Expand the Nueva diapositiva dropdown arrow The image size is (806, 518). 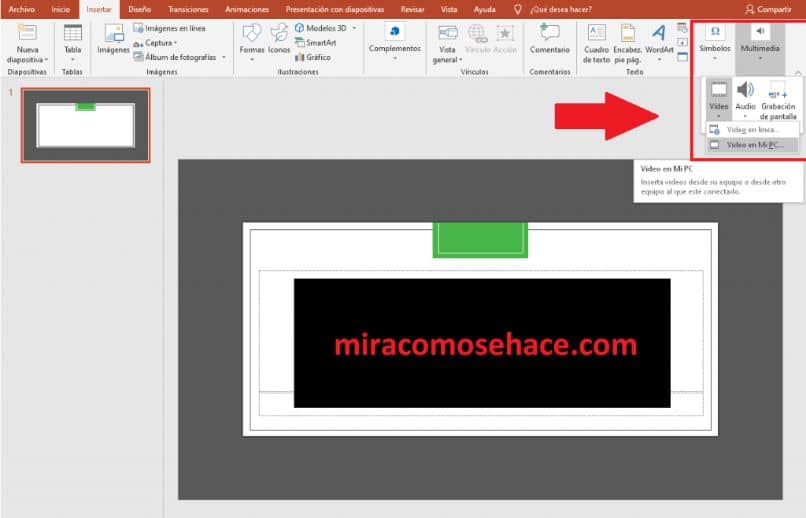(46, 60)
